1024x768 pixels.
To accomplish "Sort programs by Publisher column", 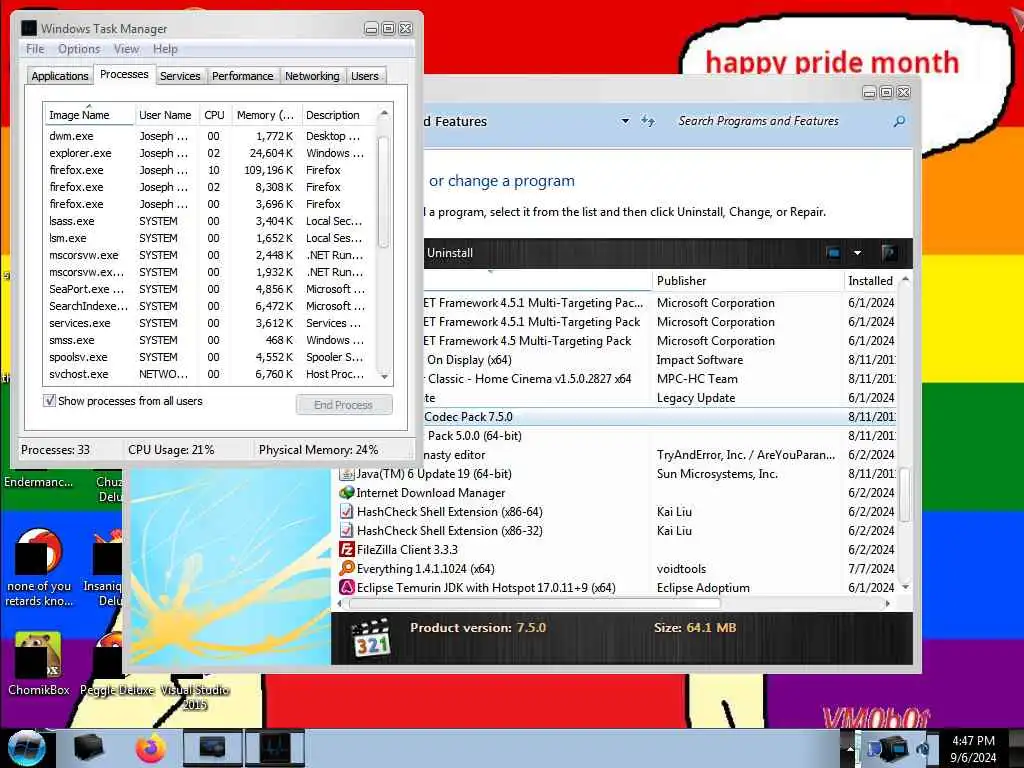I will point(748,281).
